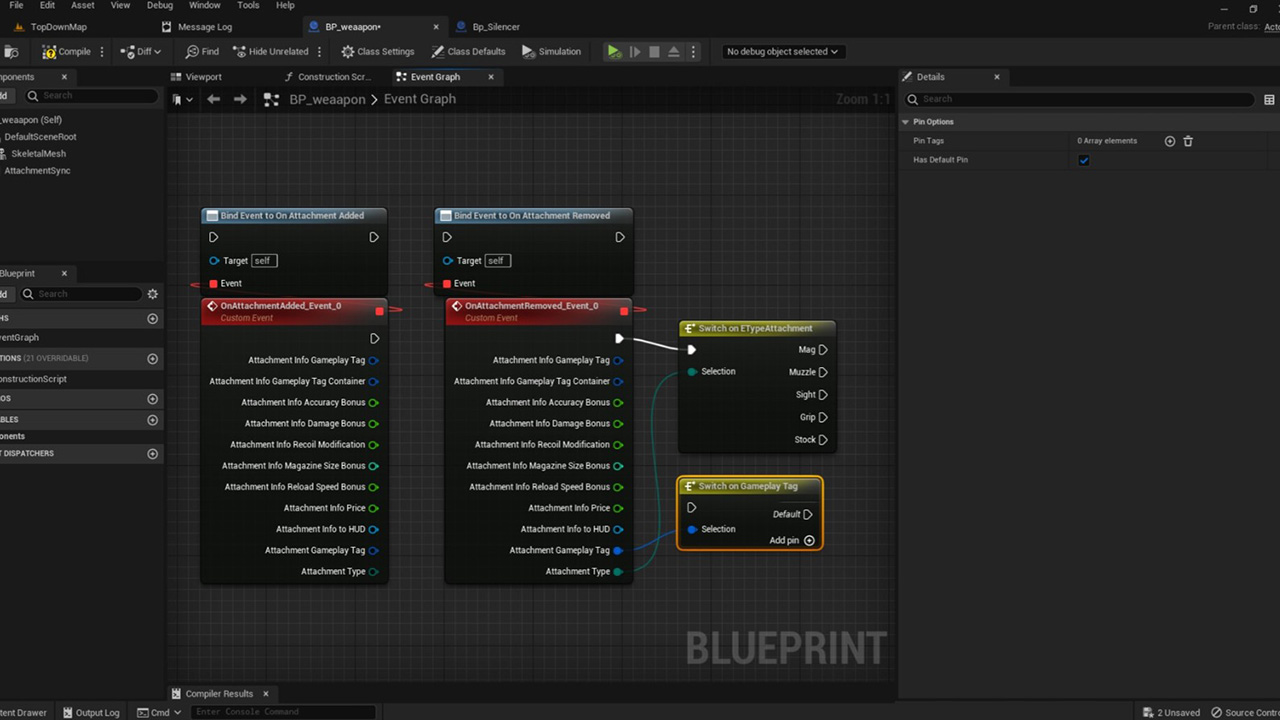Open the Diff dropdown
Viewport: 1280px width, 720px height.
141,52
